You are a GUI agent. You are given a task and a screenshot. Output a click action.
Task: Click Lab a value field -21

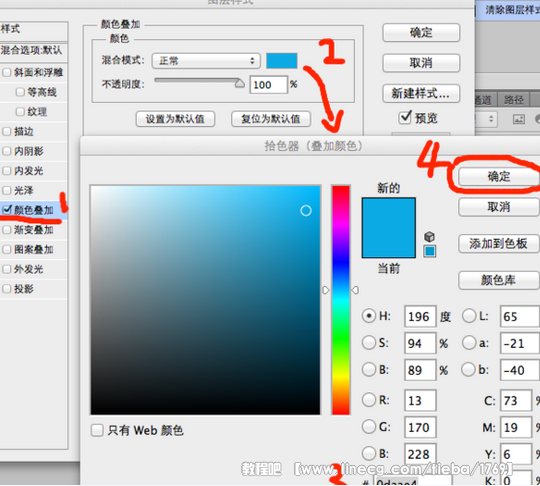point(520,343)
